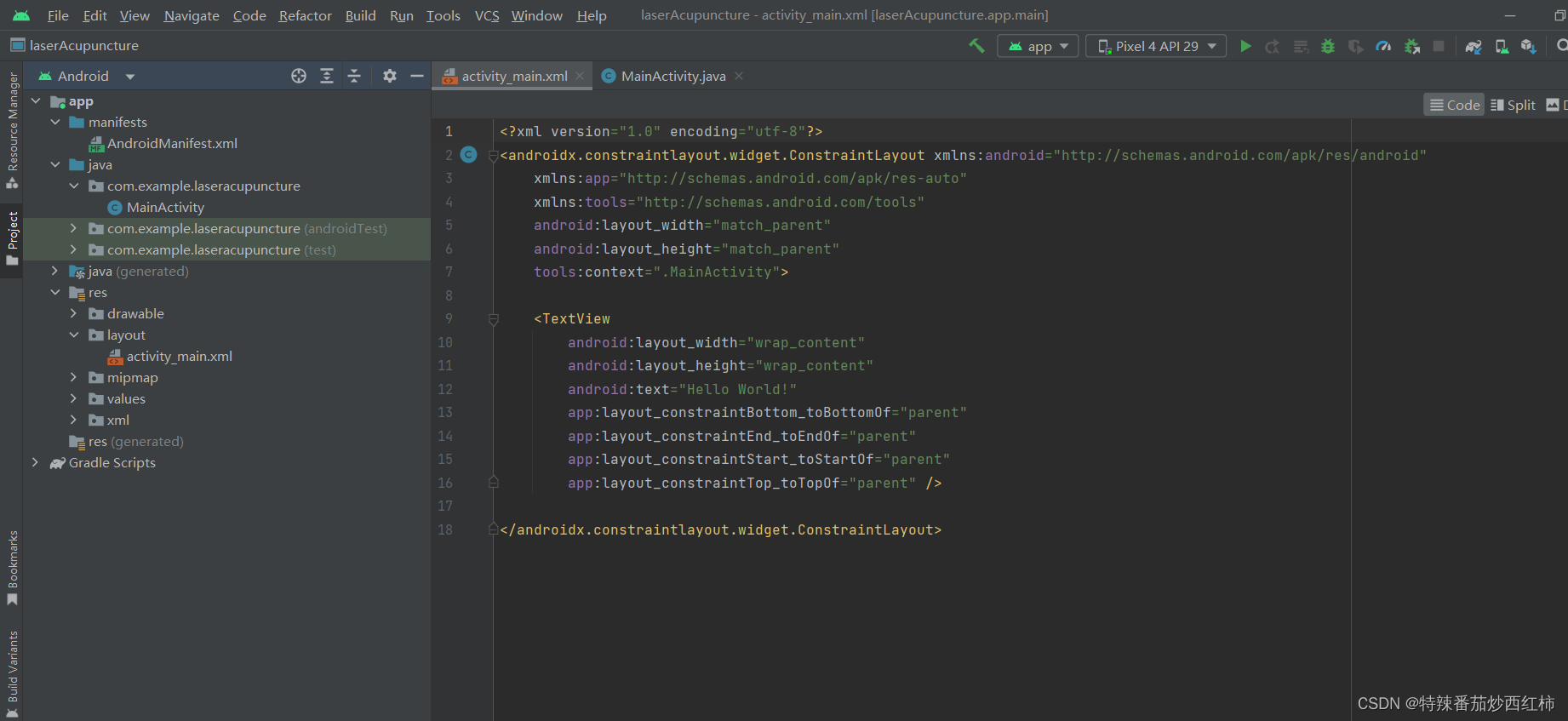Click Collapse All icon in Project panel
The image size is (1568, 721).
pyautogui.click(x=354, y=76)
